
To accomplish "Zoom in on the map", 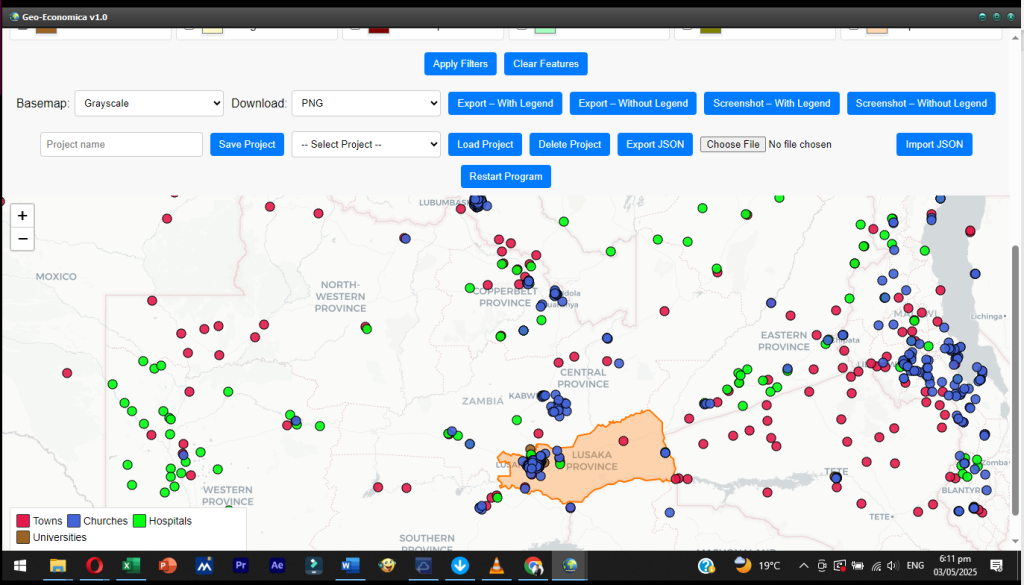I will [22, 215].
